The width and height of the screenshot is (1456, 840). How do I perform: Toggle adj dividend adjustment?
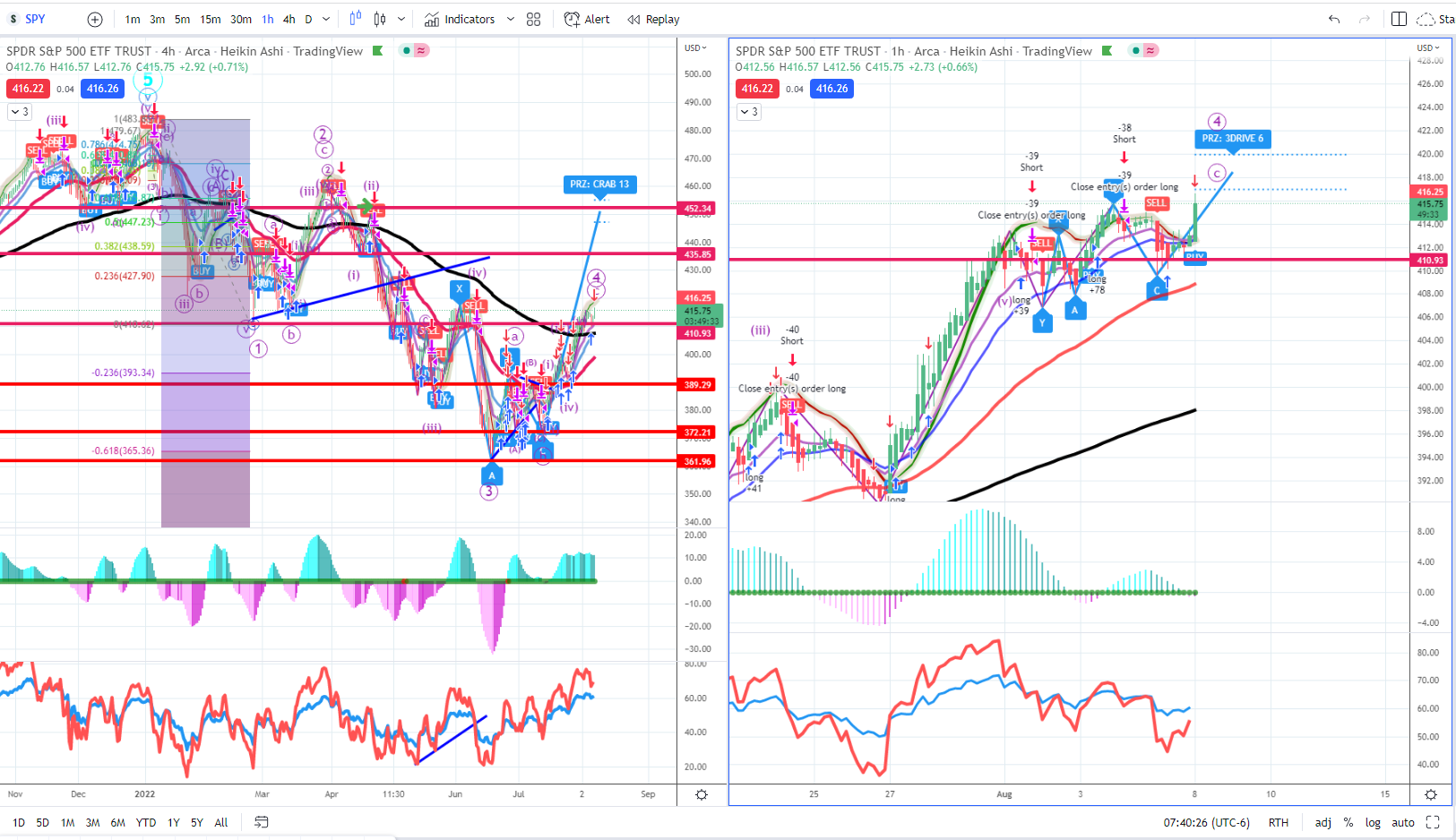click(1322, 822)
